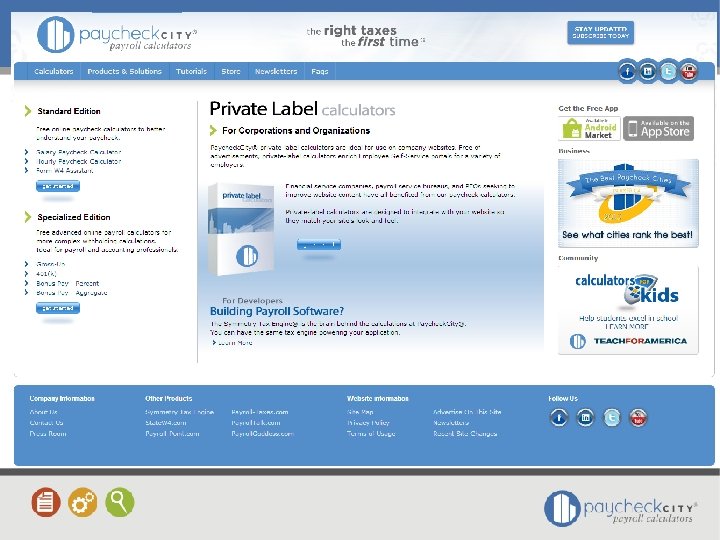Screen dimensions: 720x540
Task: Open the Gross-Up calculator link
Action: 51,264
